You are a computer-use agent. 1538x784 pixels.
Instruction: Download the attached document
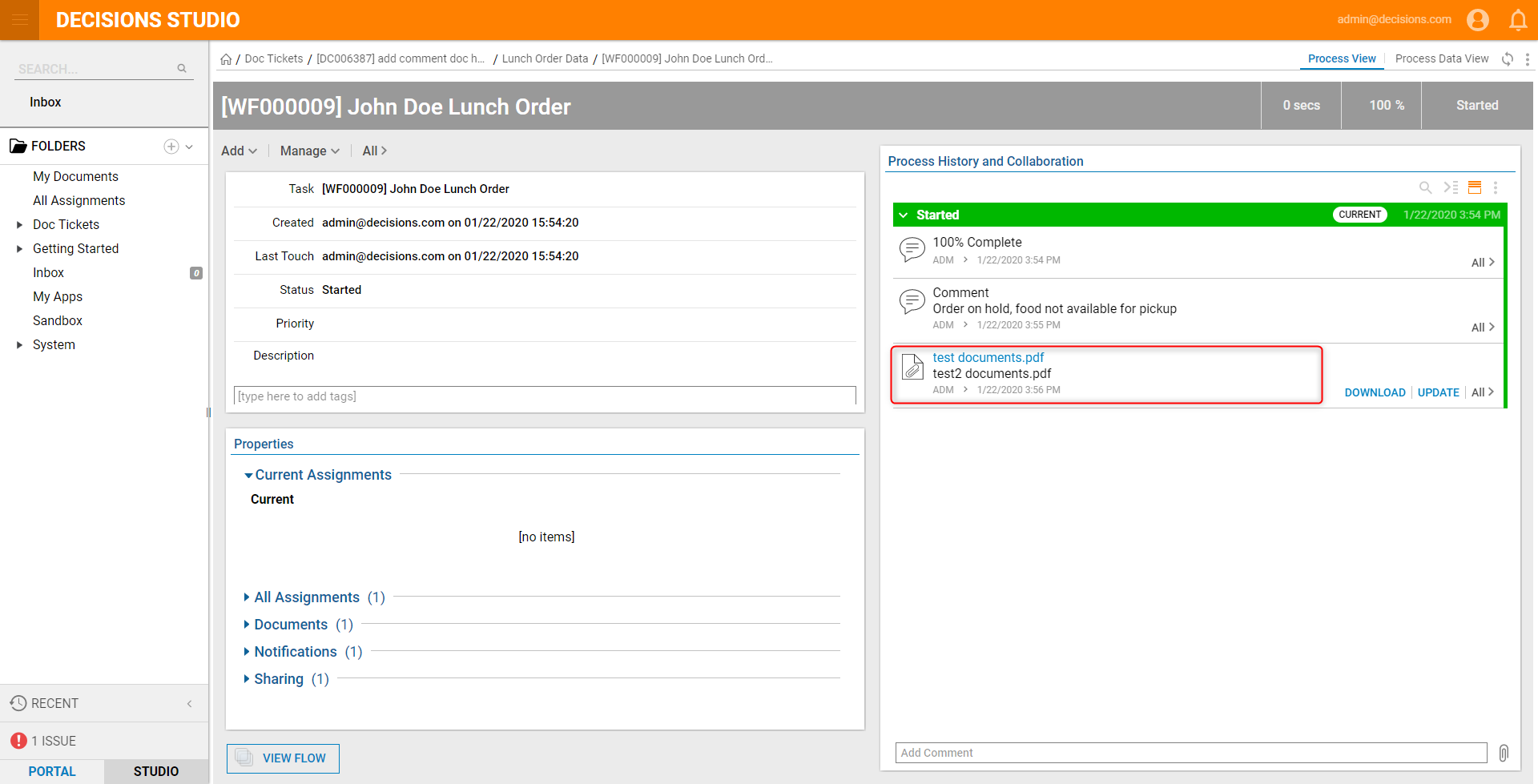(1375, 392)
